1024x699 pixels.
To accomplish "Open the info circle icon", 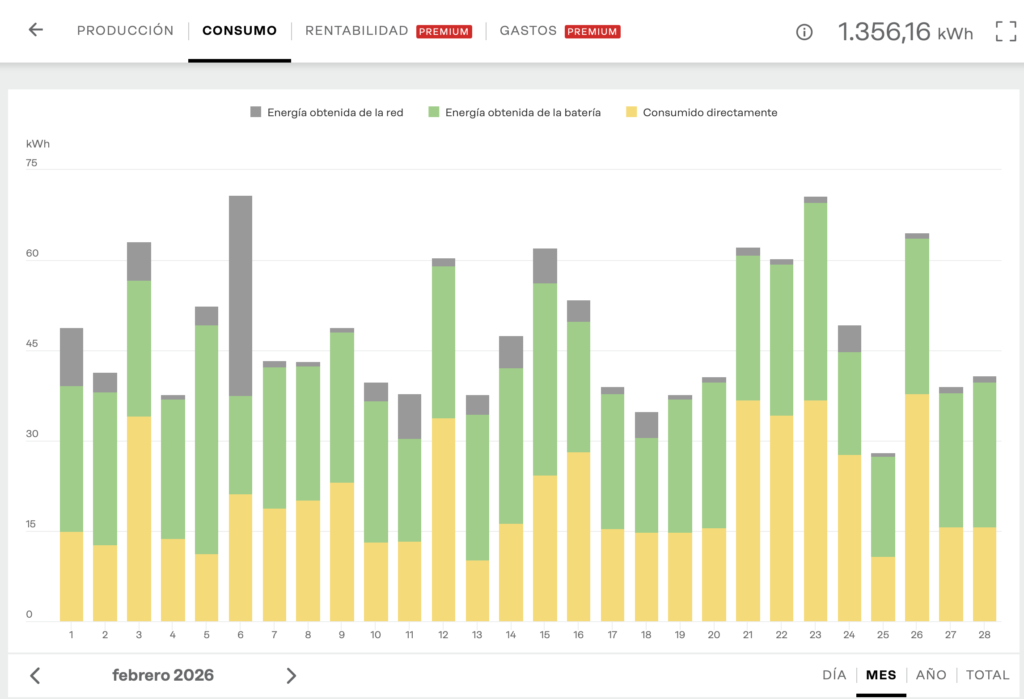I will coord(804,32).
